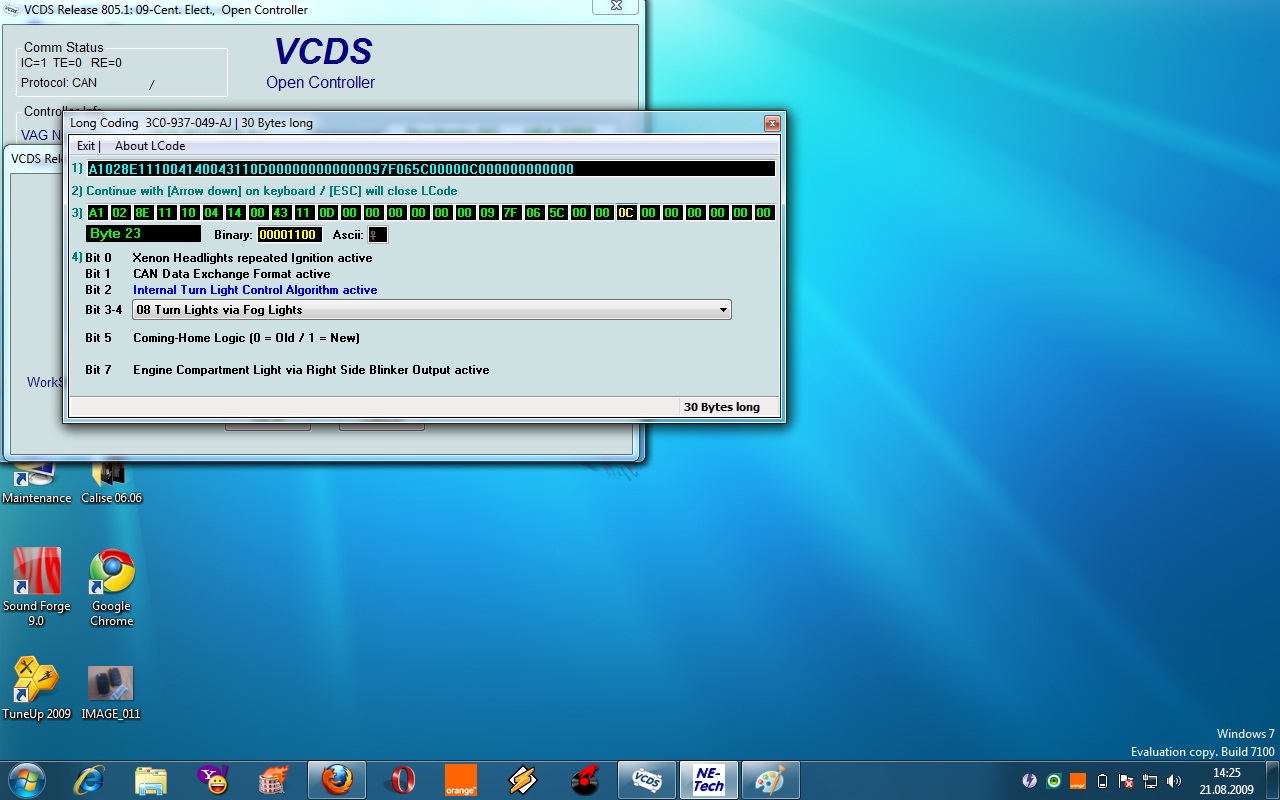Open the Bit 3-4 Turn Lights dropdown

click(431, 310)
